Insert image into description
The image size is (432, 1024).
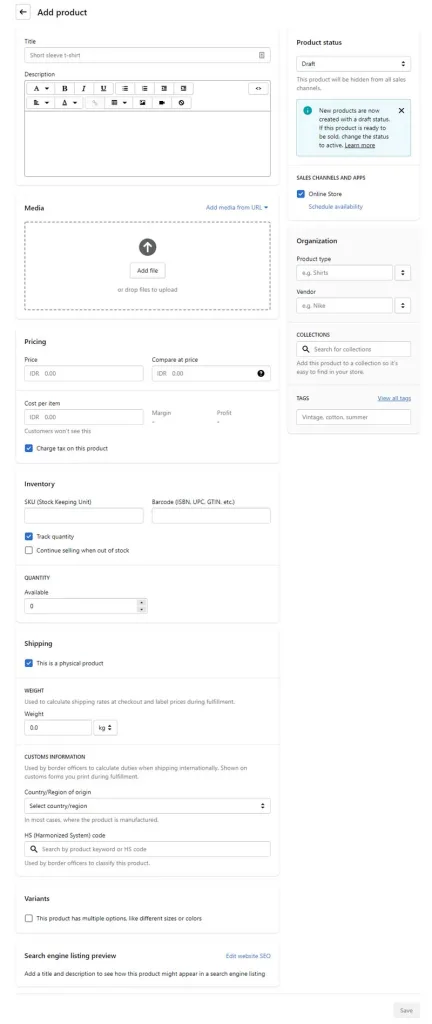click(142, 103)
